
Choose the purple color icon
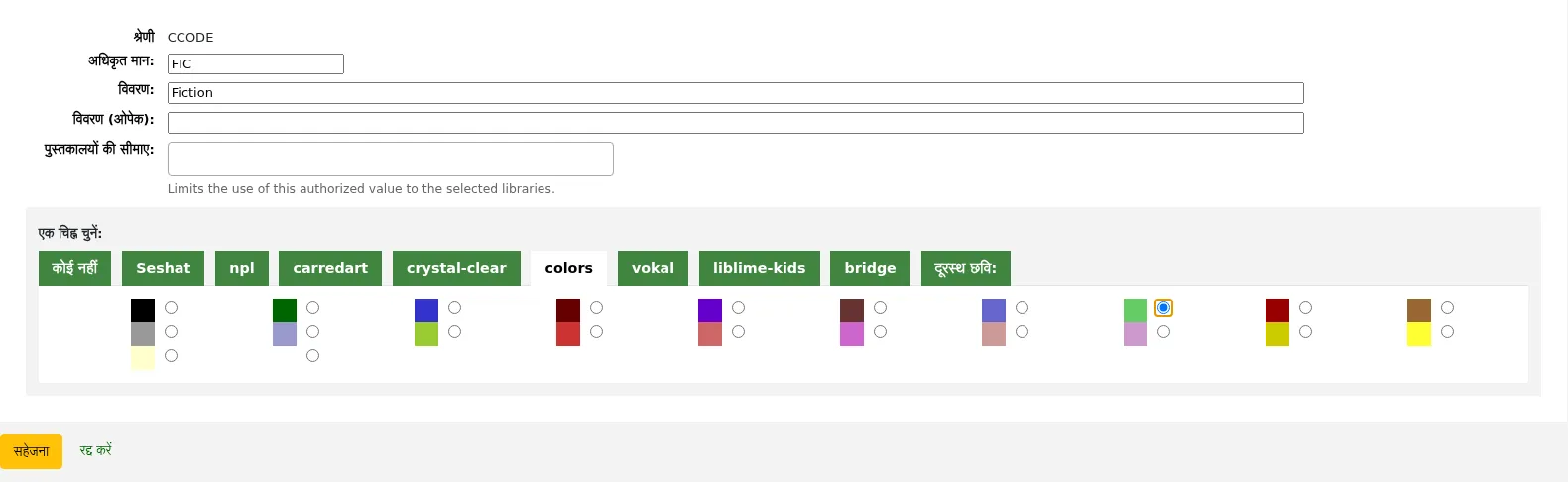tap(710, 310)
